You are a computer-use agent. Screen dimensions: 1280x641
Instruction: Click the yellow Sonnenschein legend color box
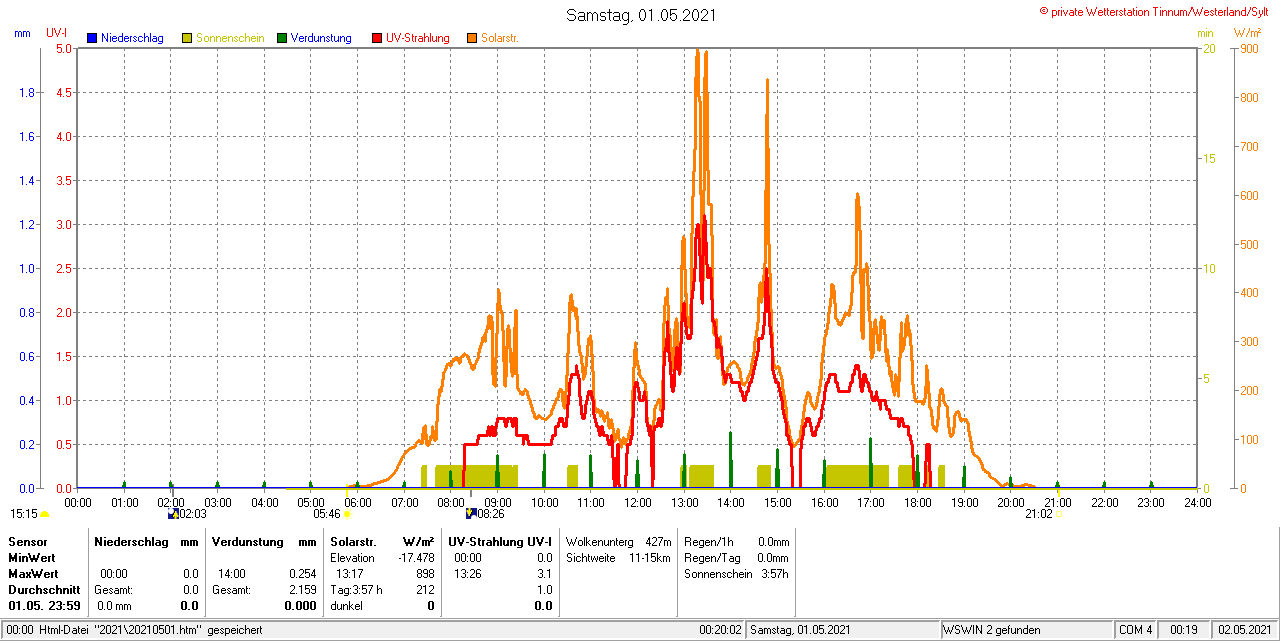tap(187, 38)
